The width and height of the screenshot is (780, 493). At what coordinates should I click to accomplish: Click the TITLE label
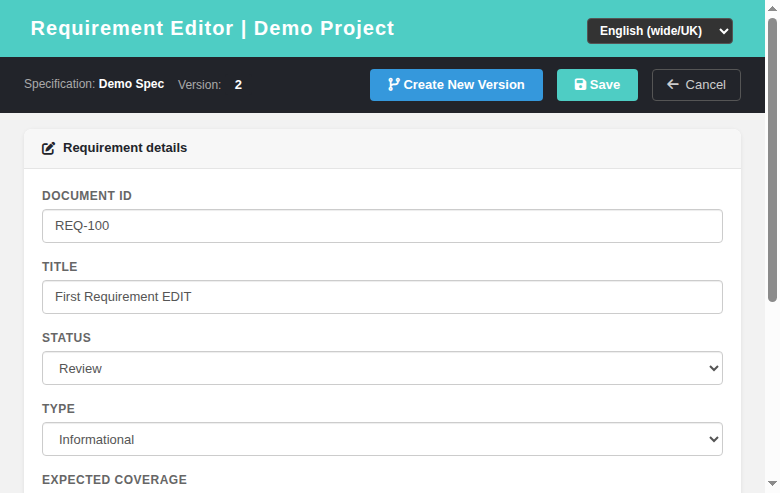(x=60, y=267)
